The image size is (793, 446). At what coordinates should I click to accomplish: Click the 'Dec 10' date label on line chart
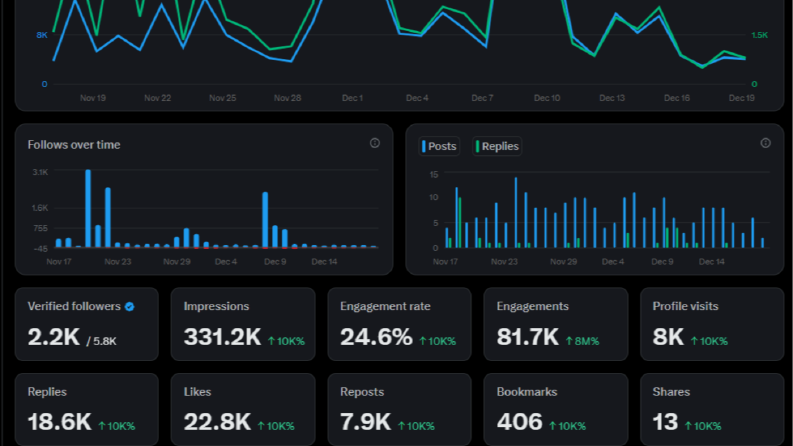tap(547, 98)
